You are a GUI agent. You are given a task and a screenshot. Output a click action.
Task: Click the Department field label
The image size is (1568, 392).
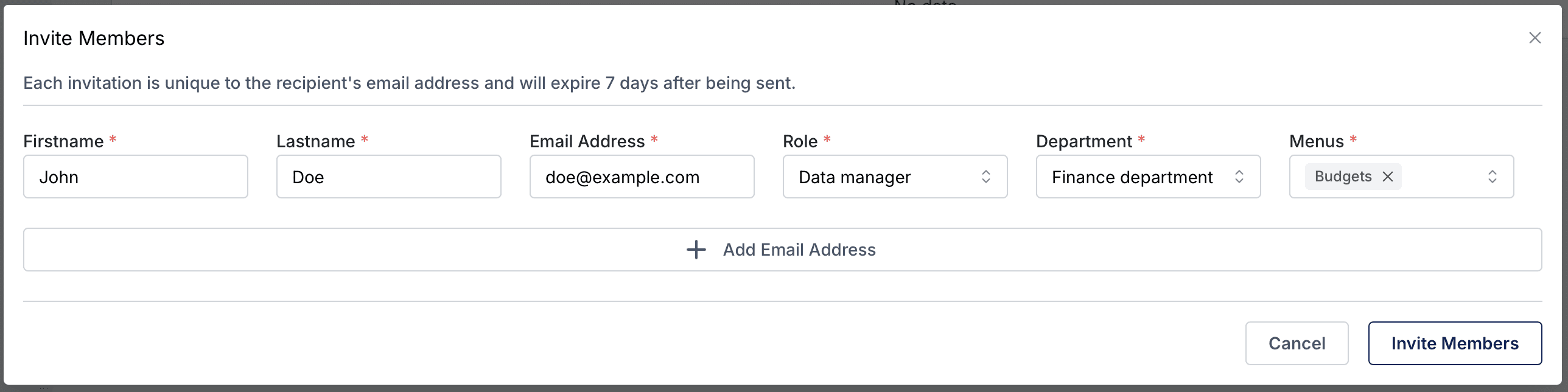coord(1083,141)
